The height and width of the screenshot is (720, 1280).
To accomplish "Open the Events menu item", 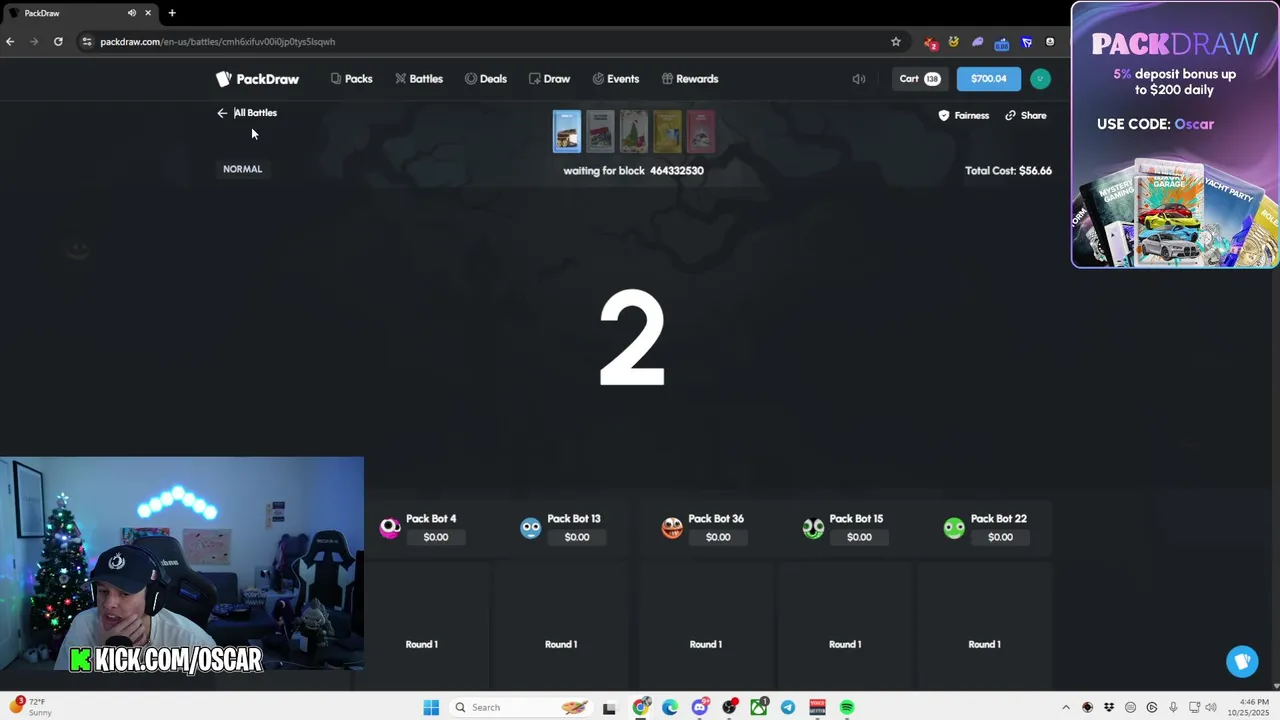I will (615, 79).
